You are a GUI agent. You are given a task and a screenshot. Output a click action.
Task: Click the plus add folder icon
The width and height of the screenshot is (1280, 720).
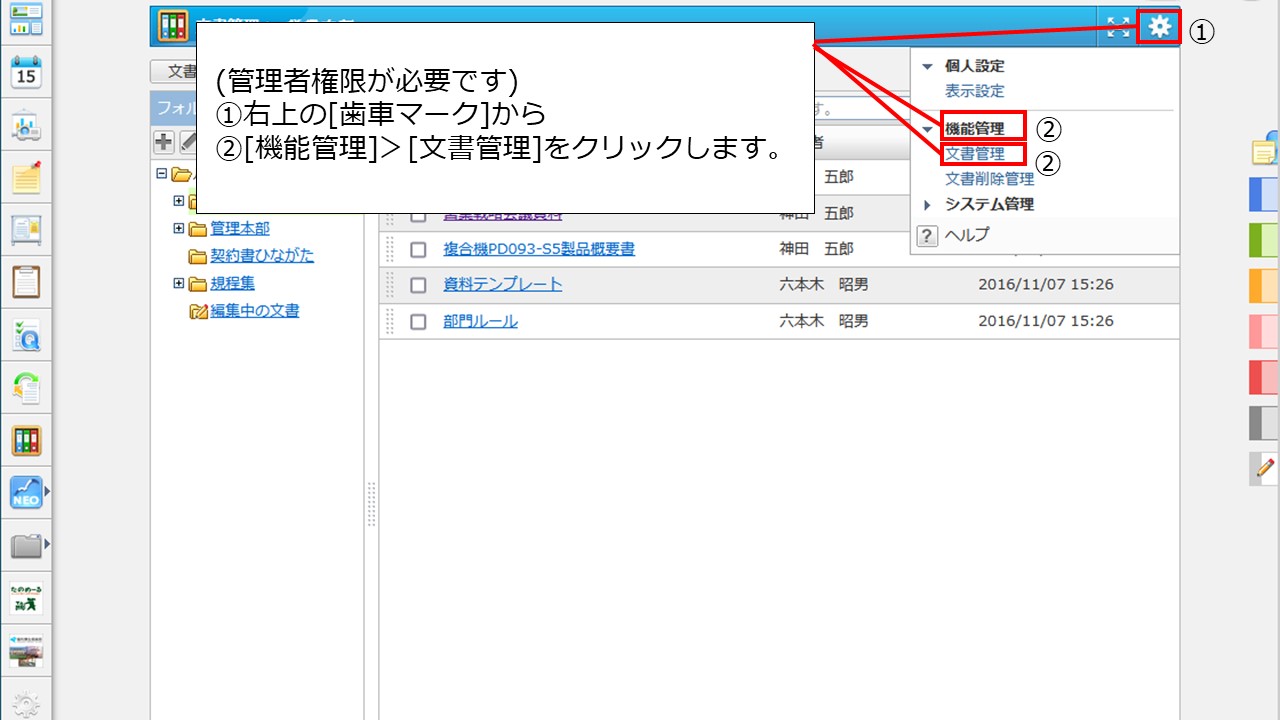[x=163, y=142]
